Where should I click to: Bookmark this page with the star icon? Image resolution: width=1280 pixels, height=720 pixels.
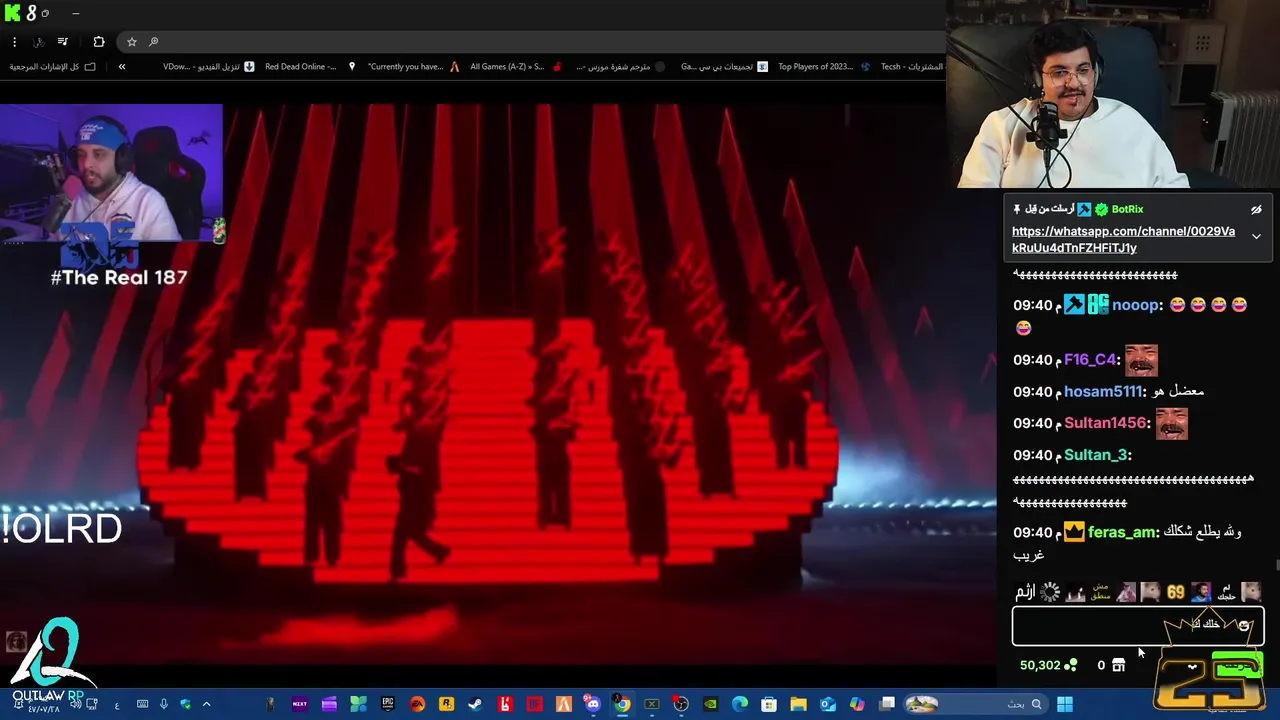click(131, 42)
